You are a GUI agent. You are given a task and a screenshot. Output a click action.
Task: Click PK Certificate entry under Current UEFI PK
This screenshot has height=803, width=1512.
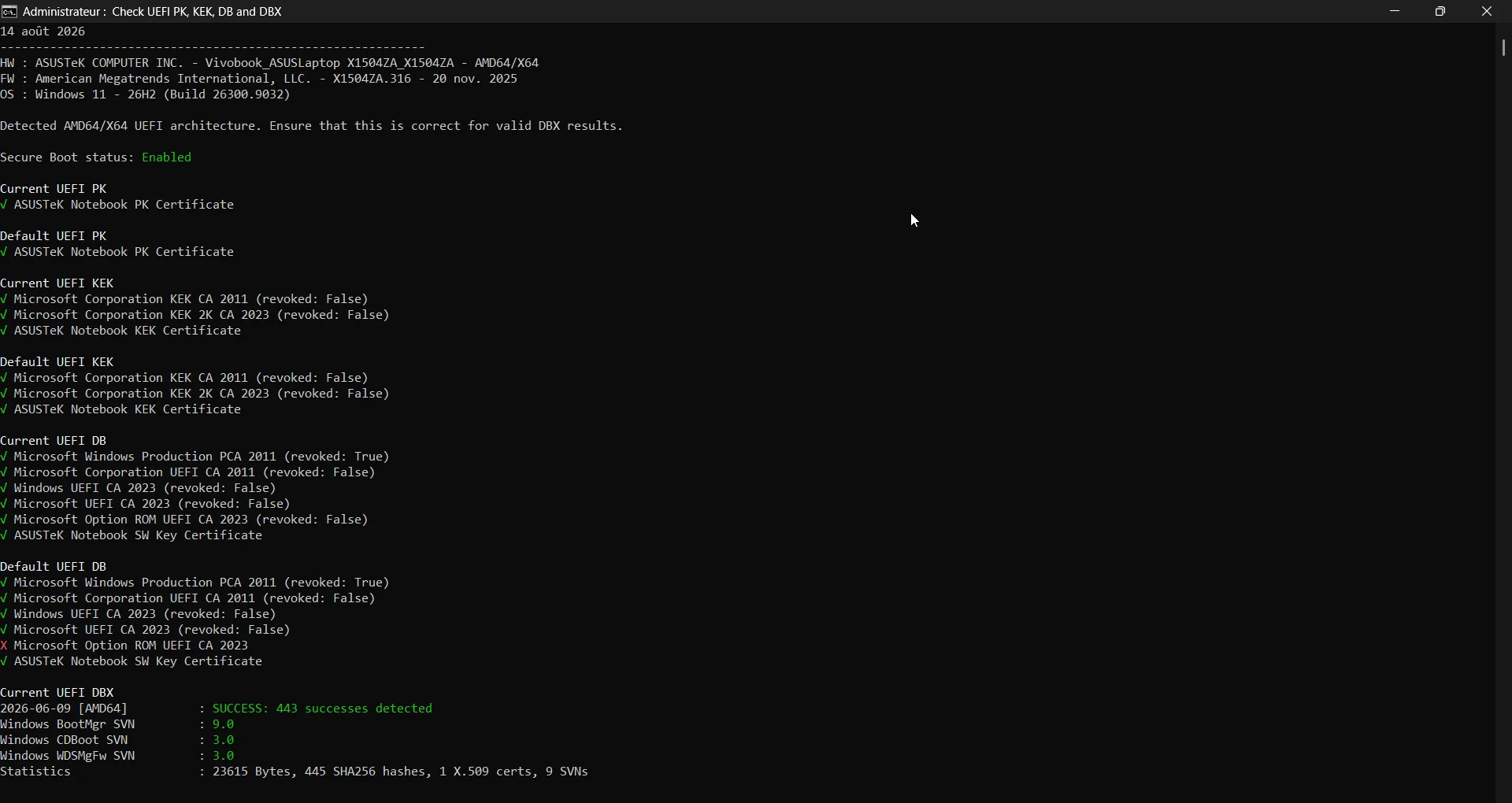[x=117, y=205]
